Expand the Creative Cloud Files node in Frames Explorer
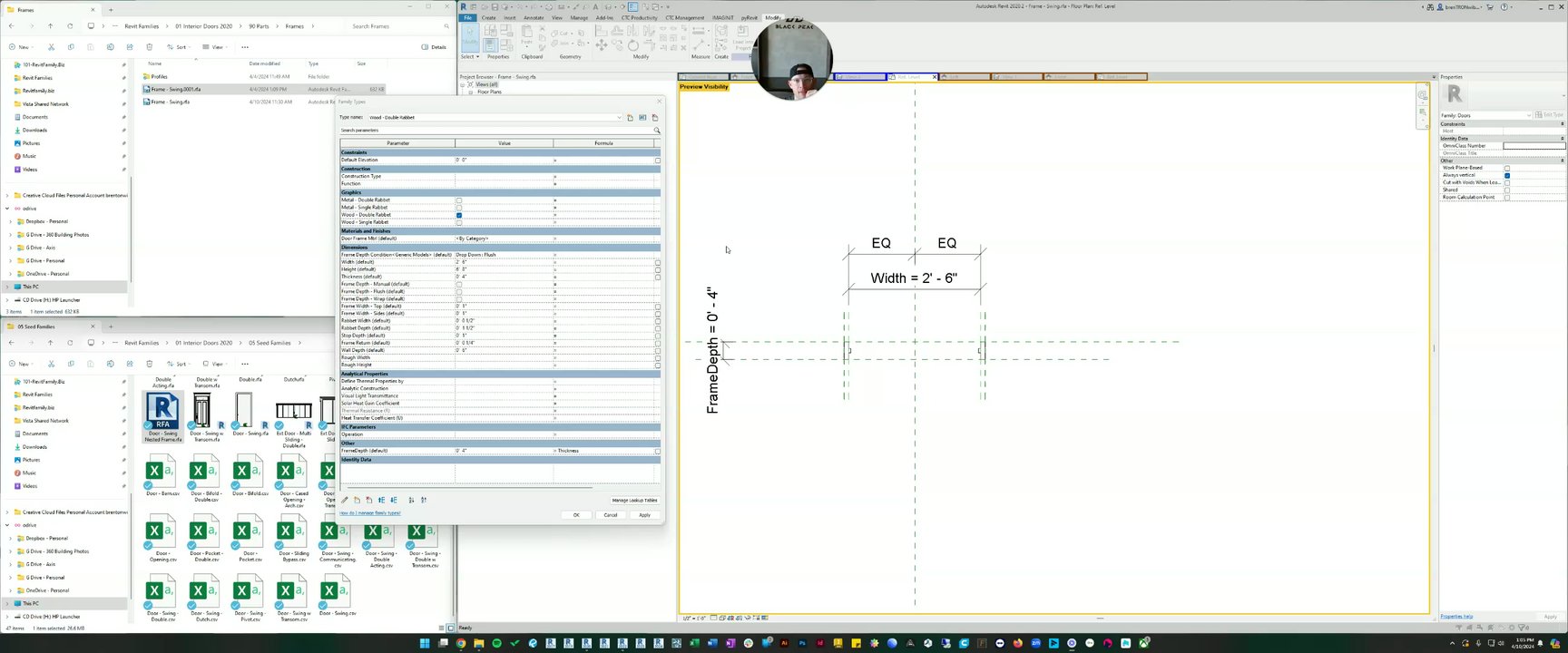The height and width of the screenshot is (653, 1568). (x=7, y=195)
